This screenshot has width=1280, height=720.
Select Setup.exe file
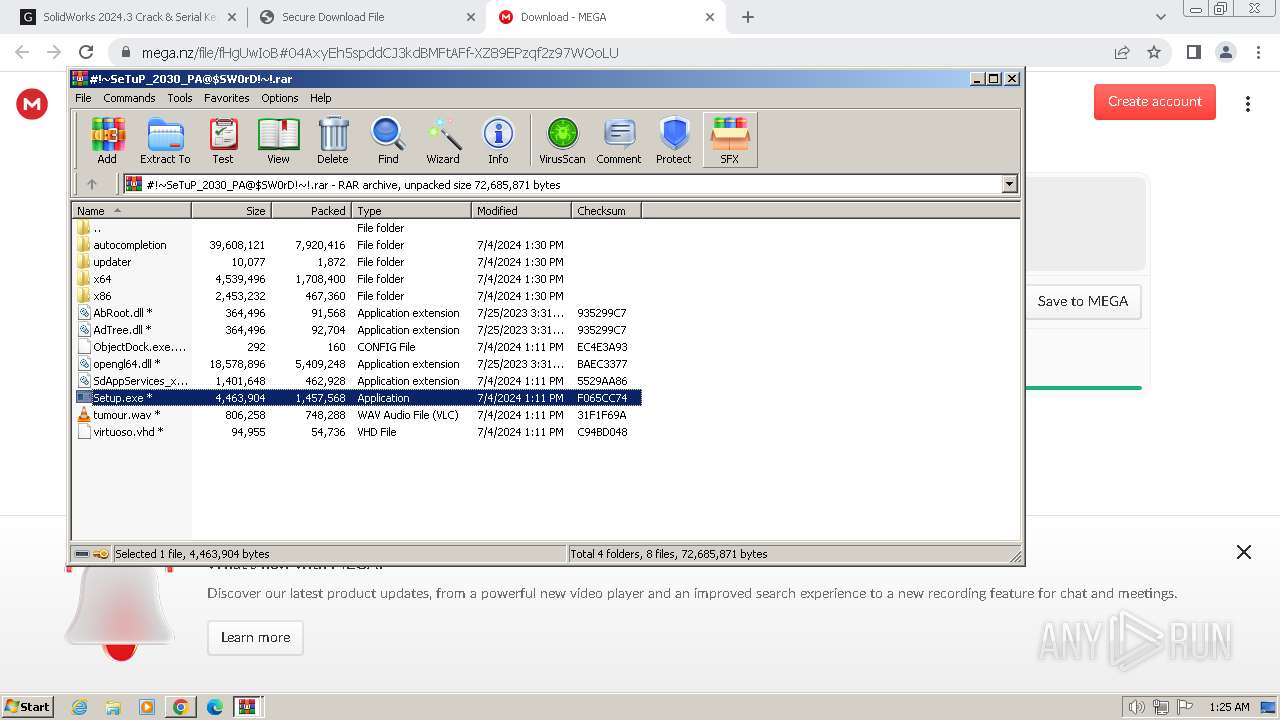click(x=358, y=398)
